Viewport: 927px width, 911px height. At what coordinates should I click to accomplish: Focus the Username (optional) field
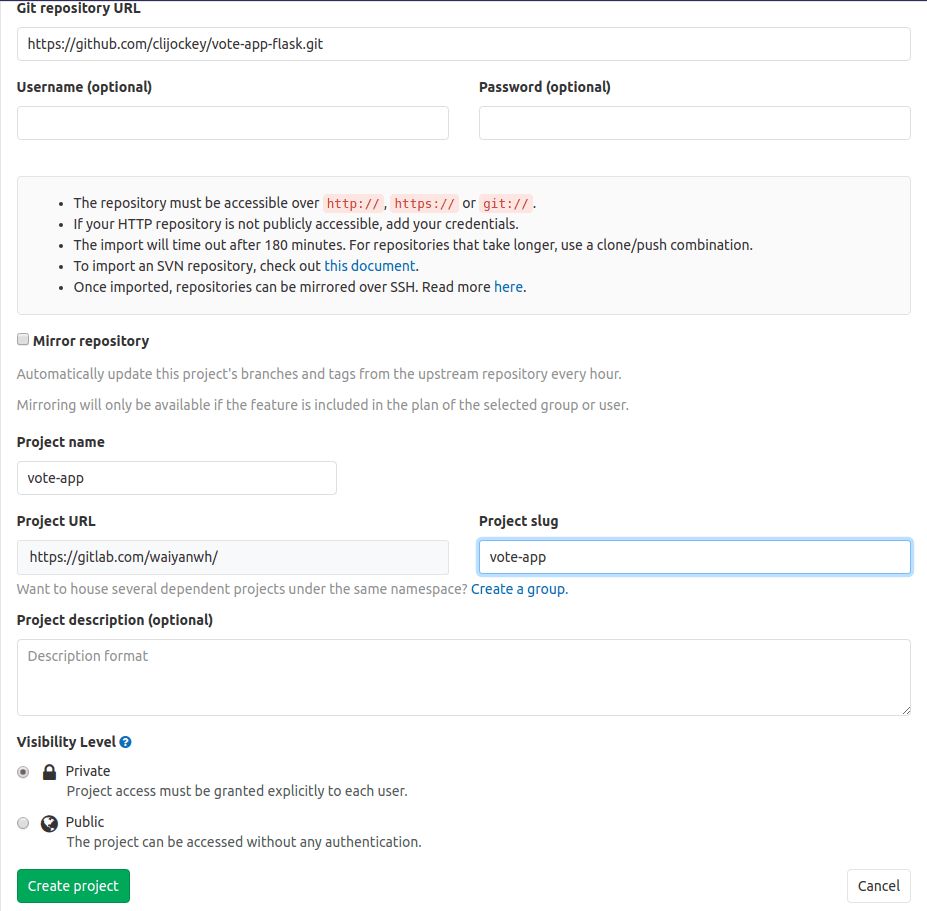tap(232, 122)
